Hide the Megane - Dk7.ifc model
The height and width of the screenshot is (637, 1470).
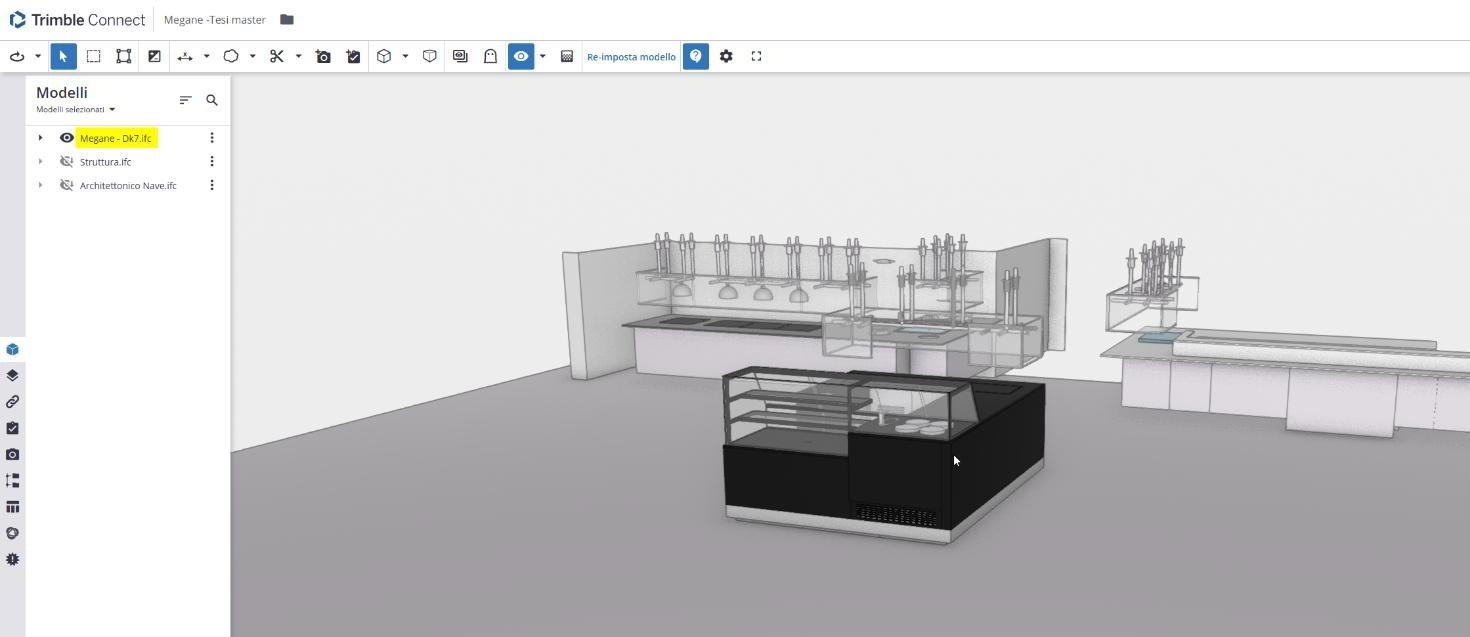click(x=67, y=138)
